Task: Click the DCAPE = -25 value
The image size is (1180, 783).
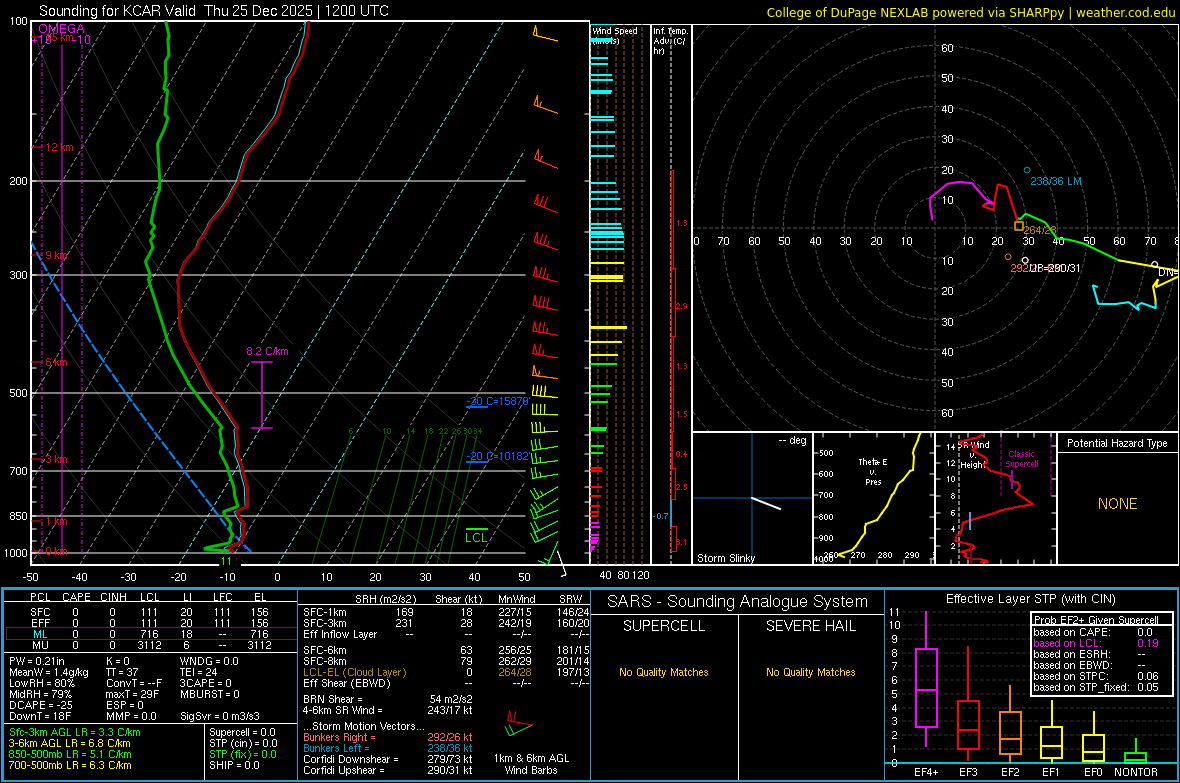Action: tap(41, 705)
